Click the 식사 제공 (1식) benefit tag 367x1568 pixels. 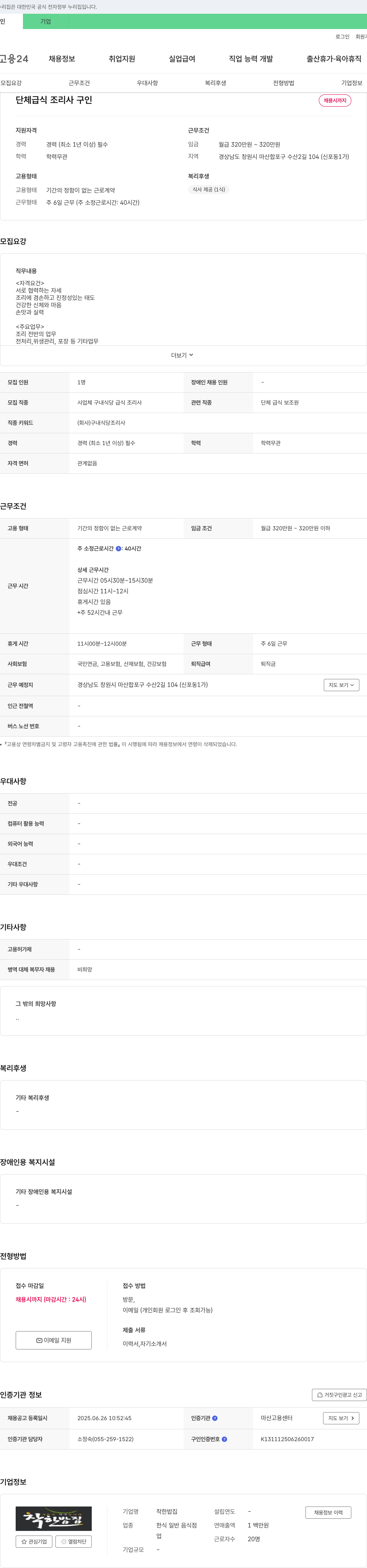[209, 189]
